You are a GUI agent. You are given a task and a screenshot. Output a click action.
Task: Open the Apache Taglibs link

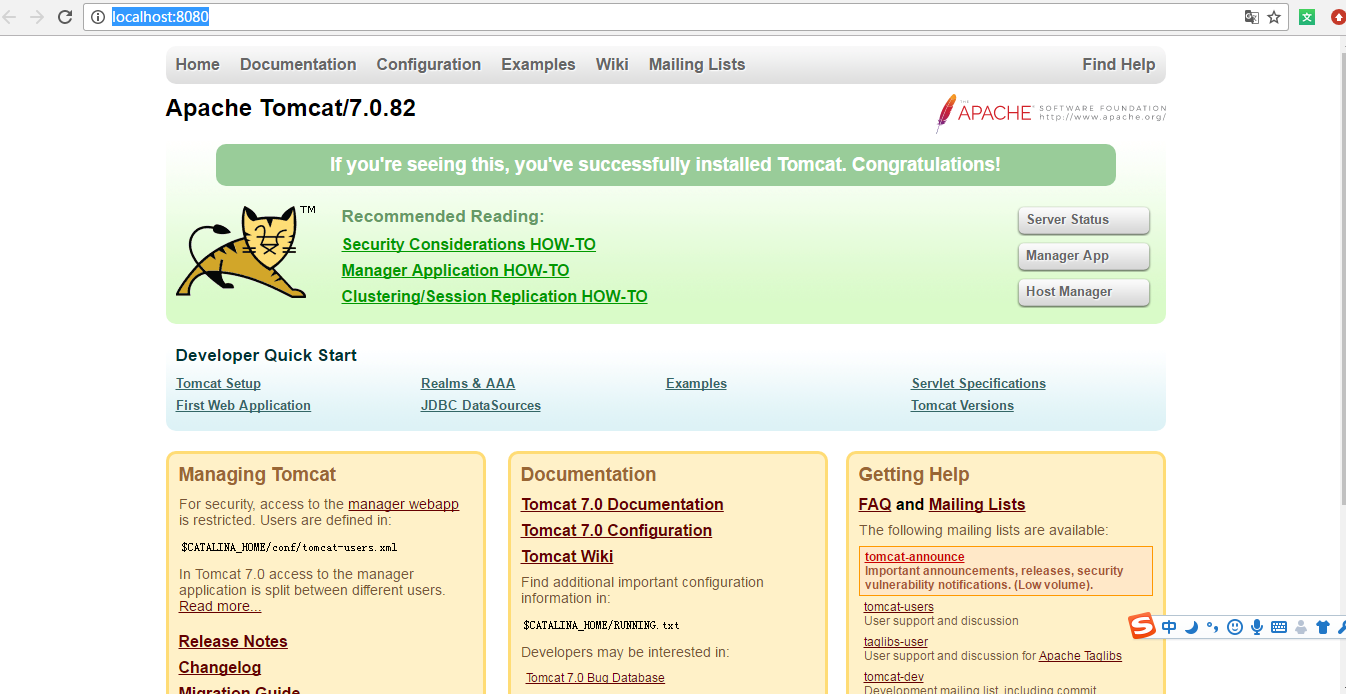coord(1080,656)
